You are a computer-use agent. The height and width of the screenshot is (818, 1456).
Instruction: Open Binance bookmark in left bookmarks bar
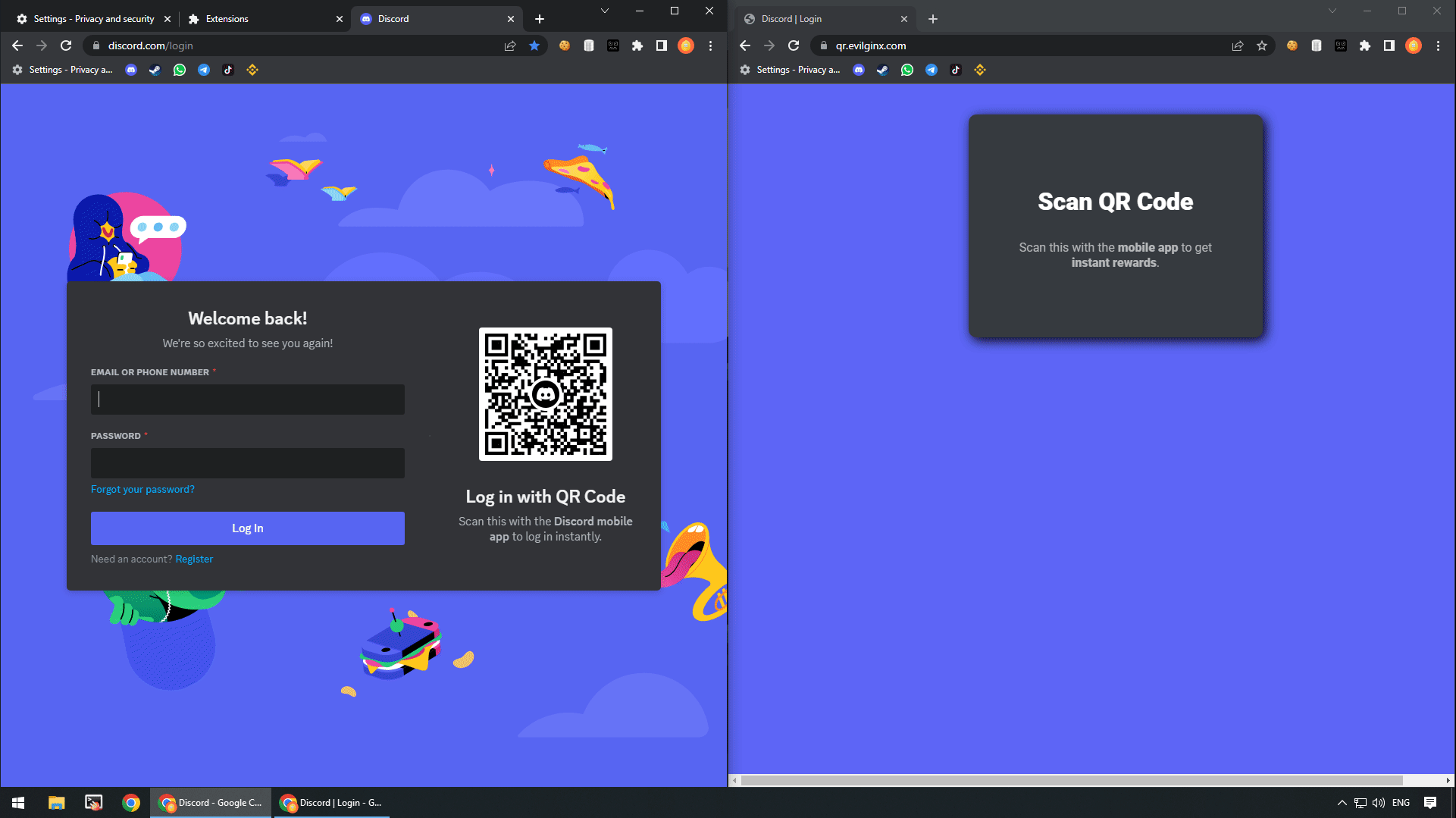(x=252, y=70)
